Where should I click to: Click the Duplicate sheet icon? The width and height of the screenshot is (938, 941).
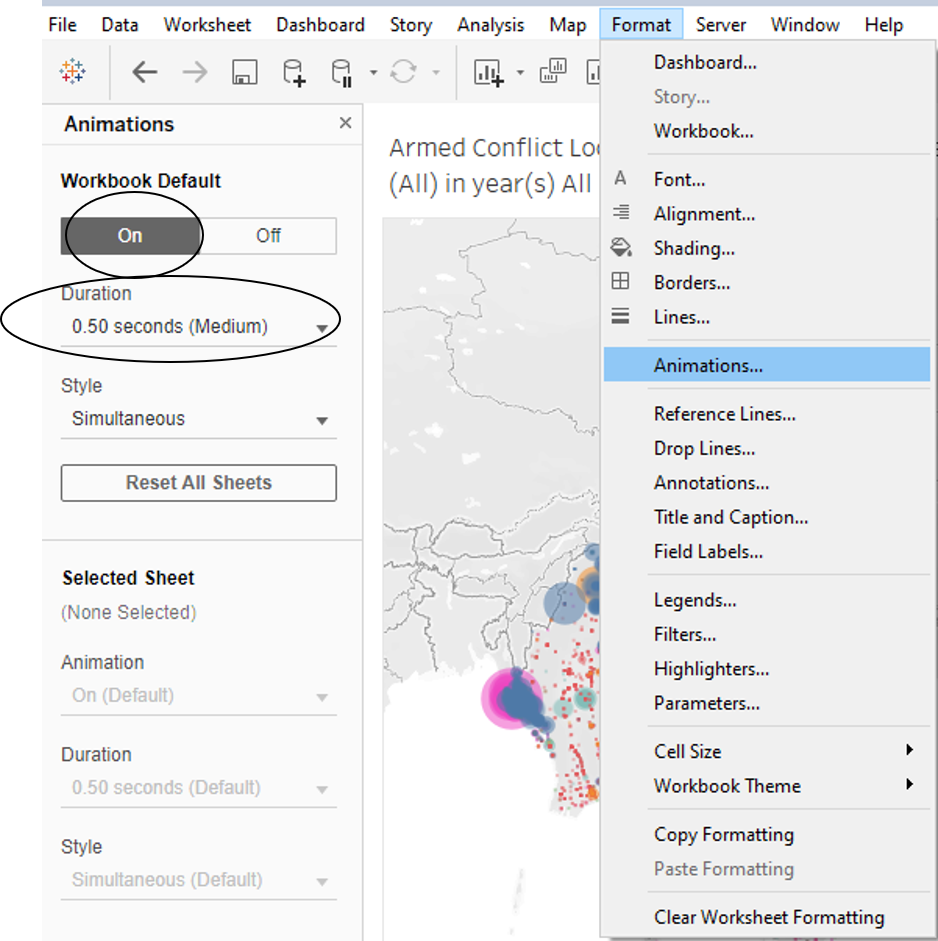click(x=552, y=72)
